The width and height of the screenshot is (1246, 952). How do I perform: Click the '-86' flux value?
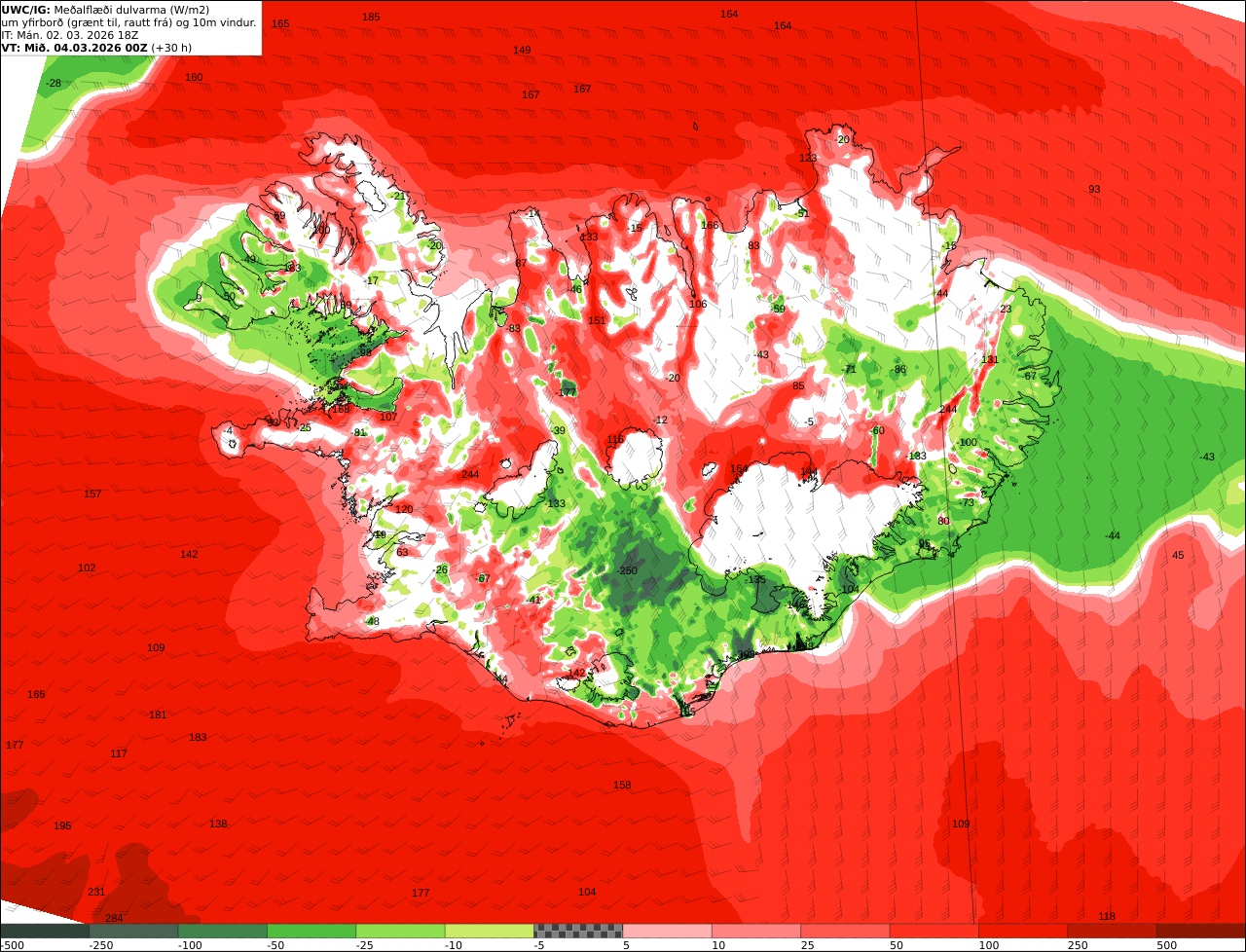coord(898,369)
